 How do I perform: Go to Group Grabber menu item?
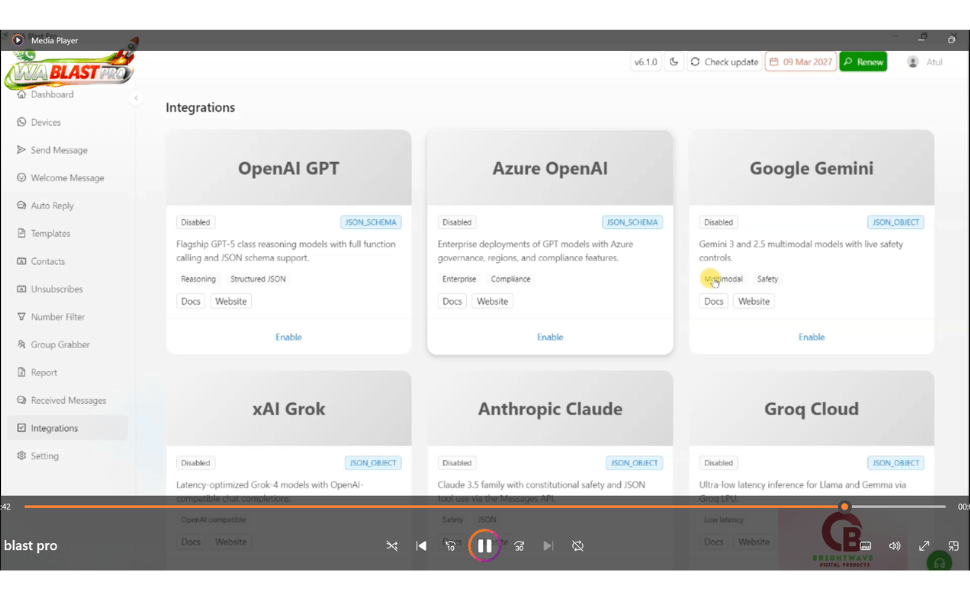(60, 345)
